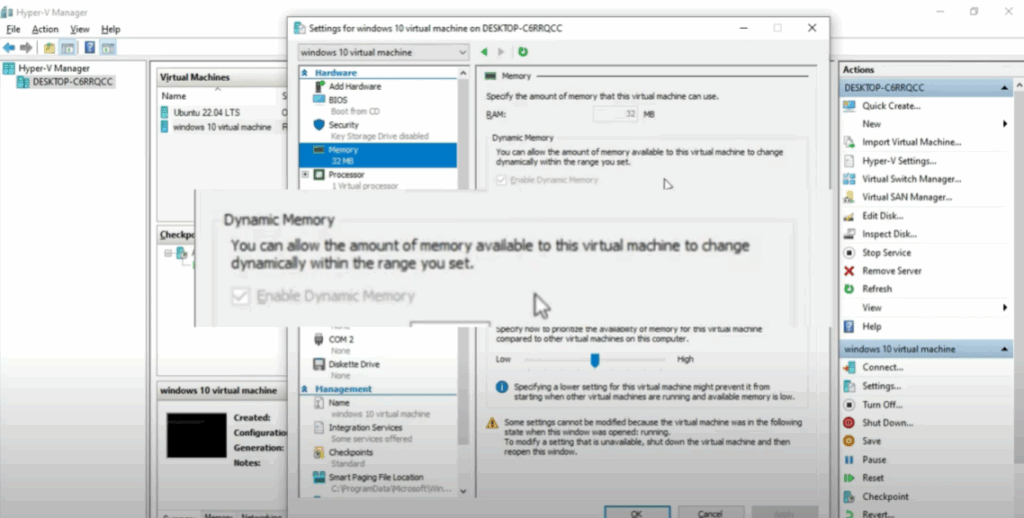
Task: Select Smart Paging File Location
Action: pyautogui.click(x=376, y=478)
